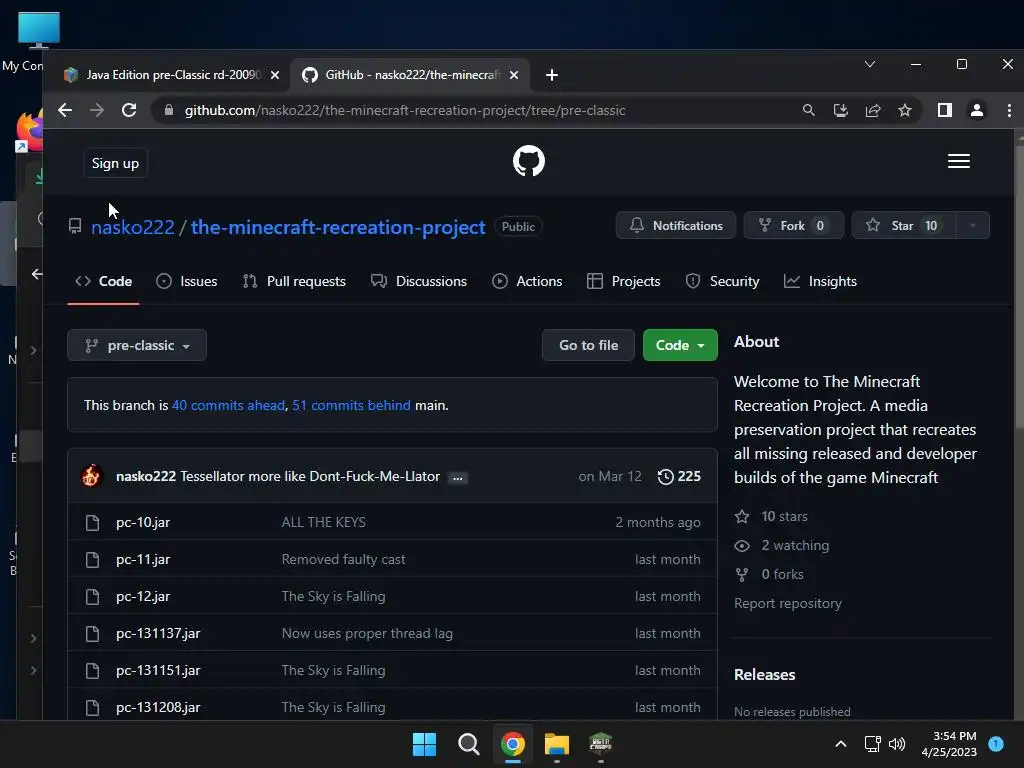Open the pre-classic branch dropdown
The image size is (1024, 768).
[137, 345]
